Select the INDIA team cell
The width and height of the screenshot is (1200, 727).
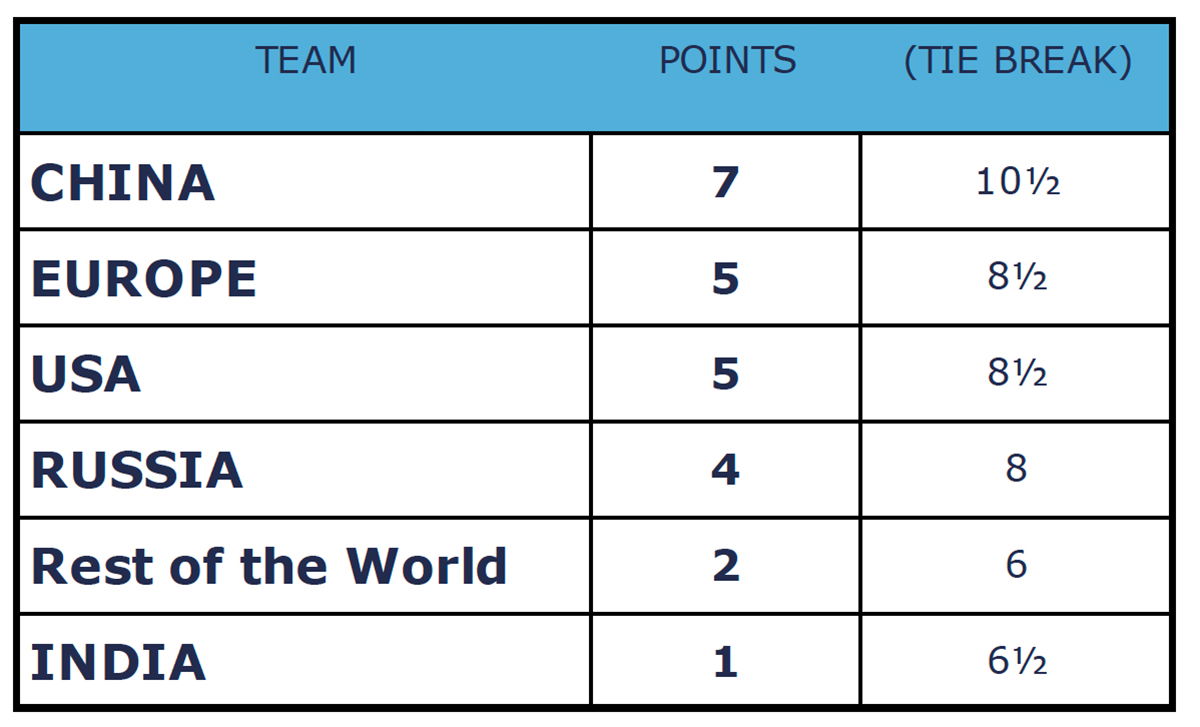click(118, 663)
